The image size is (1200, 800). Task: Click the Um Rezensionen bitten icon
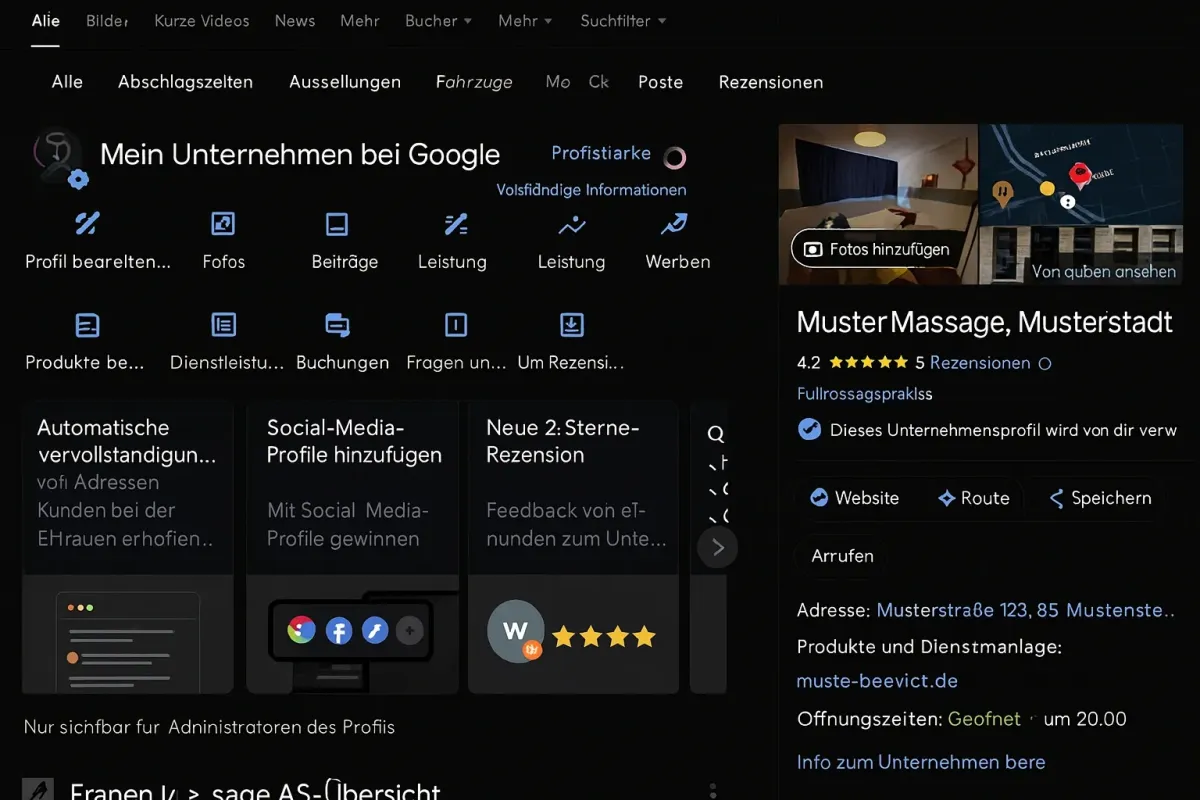[572, 324]
